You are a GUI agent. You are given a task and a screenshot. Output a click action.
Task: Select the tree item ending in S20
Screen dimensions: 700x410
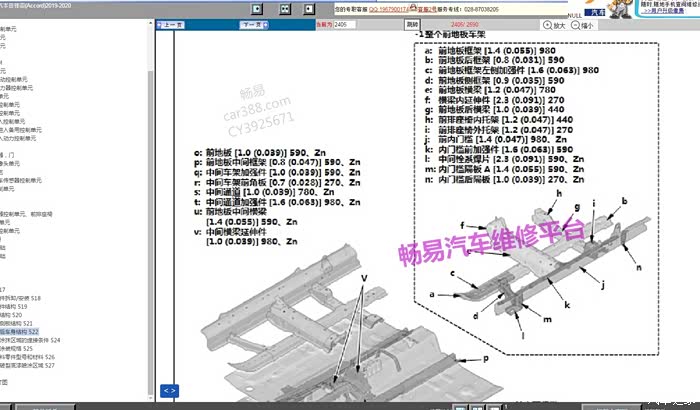(x=11, y=315)
